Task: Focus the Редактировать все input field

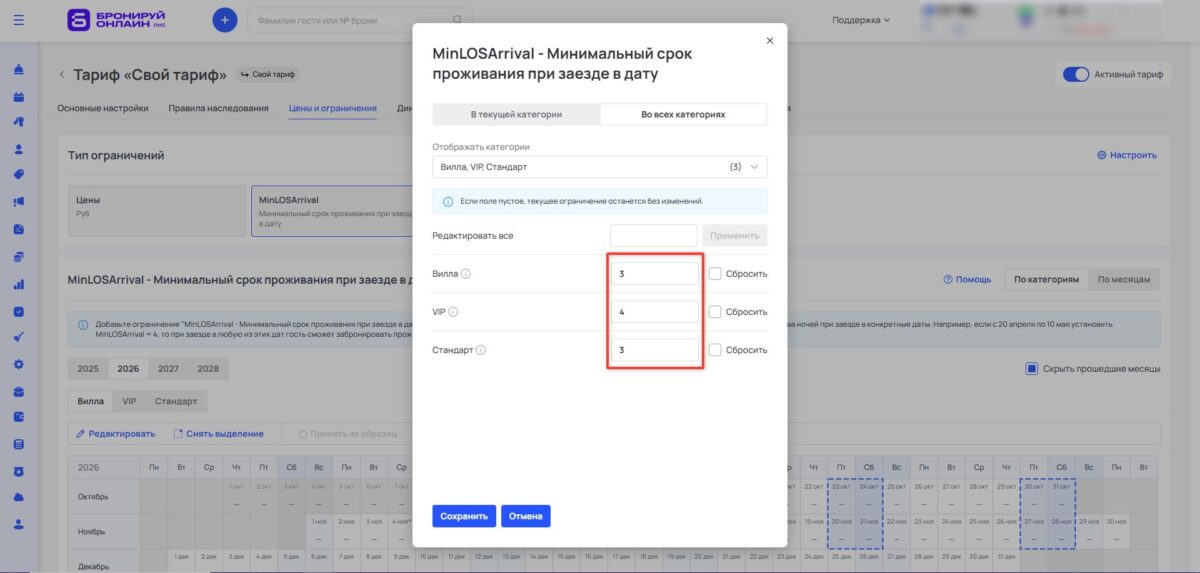Action: click(653, 236)
